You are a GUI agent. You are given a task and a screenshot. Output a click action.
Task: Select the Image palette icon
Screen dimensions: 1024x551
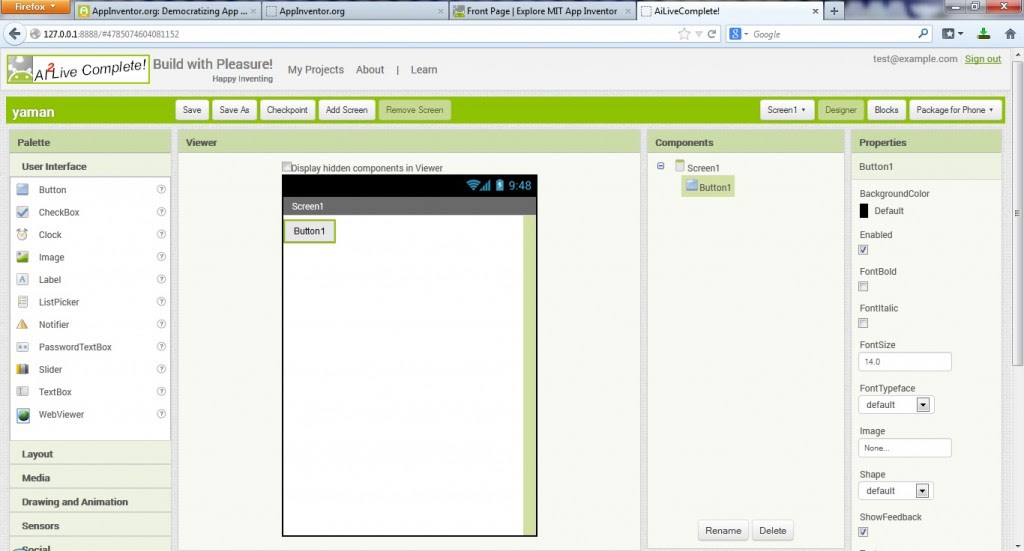[x=23, y=257]
